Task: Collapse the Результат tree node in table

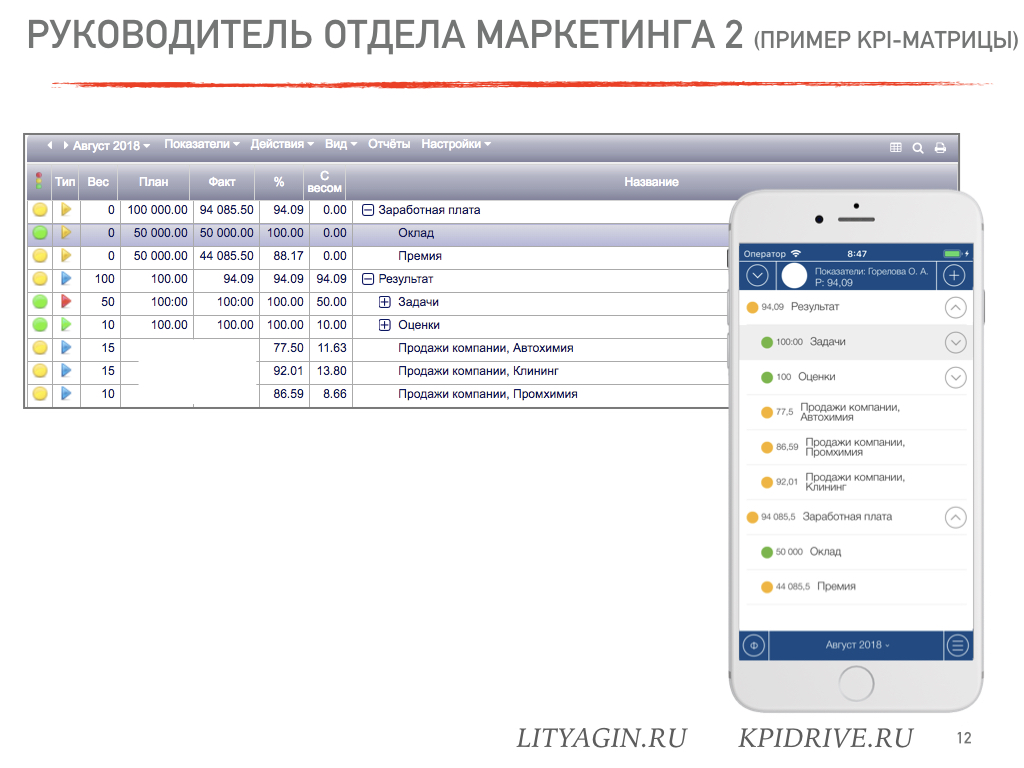Action: (368, 279)
